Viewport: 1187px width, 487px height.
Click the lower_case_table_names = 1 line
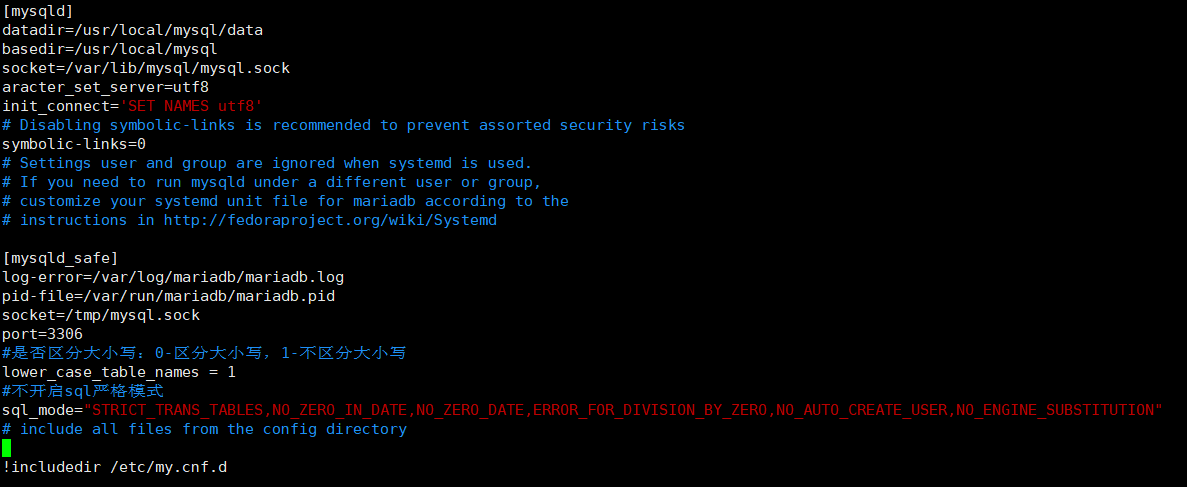119,372
